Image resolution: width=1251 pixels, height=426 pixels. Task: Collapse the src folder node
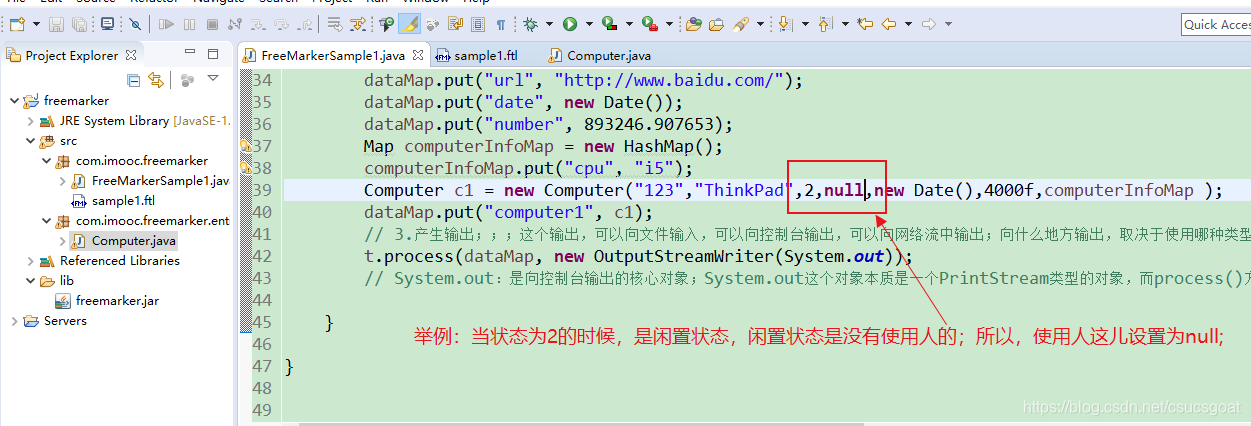(30, 141)
